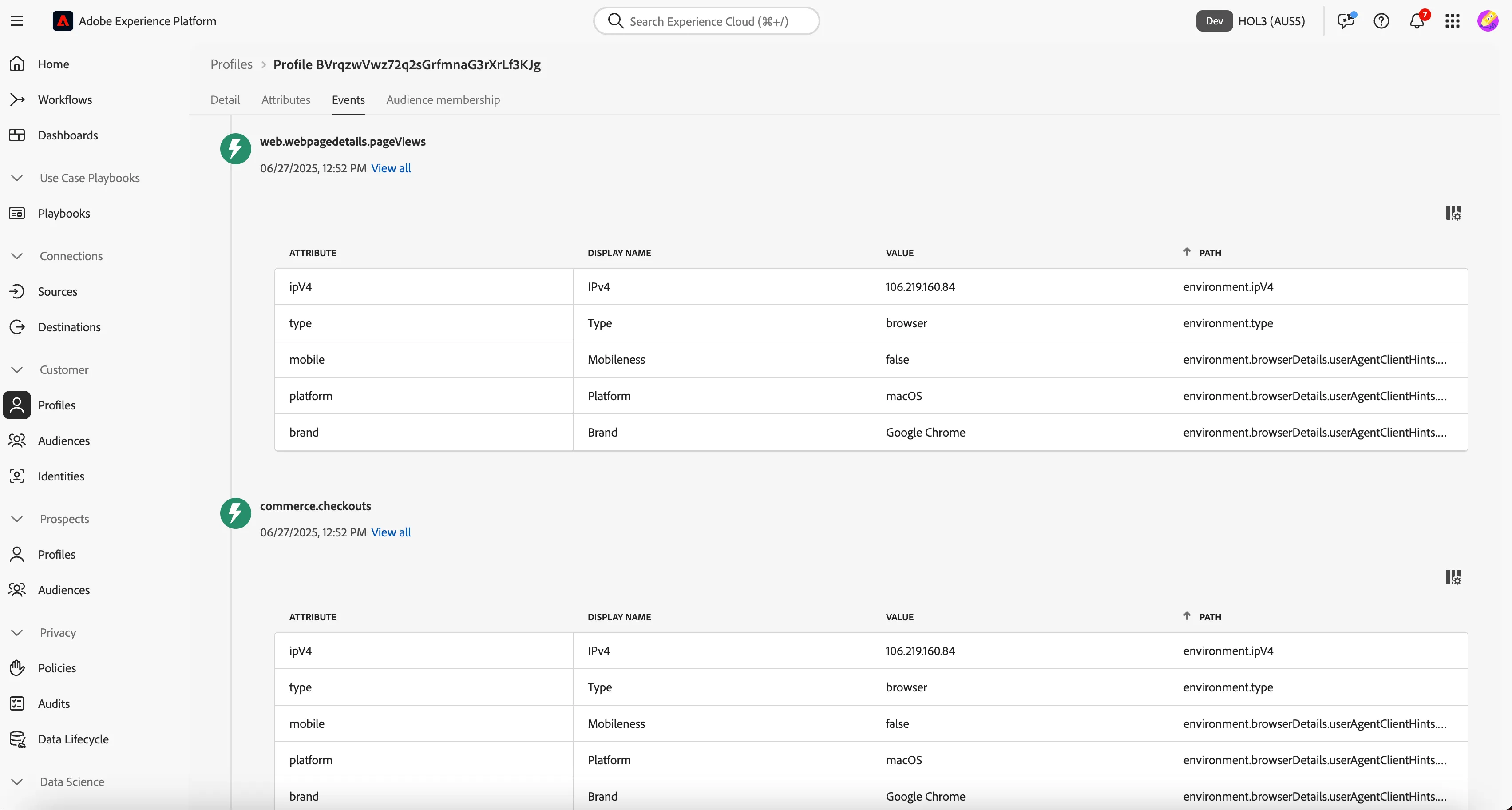Open Audiences under Prospects section
1512x810 pixels.
pyautogui.click(x=63, y=590)
